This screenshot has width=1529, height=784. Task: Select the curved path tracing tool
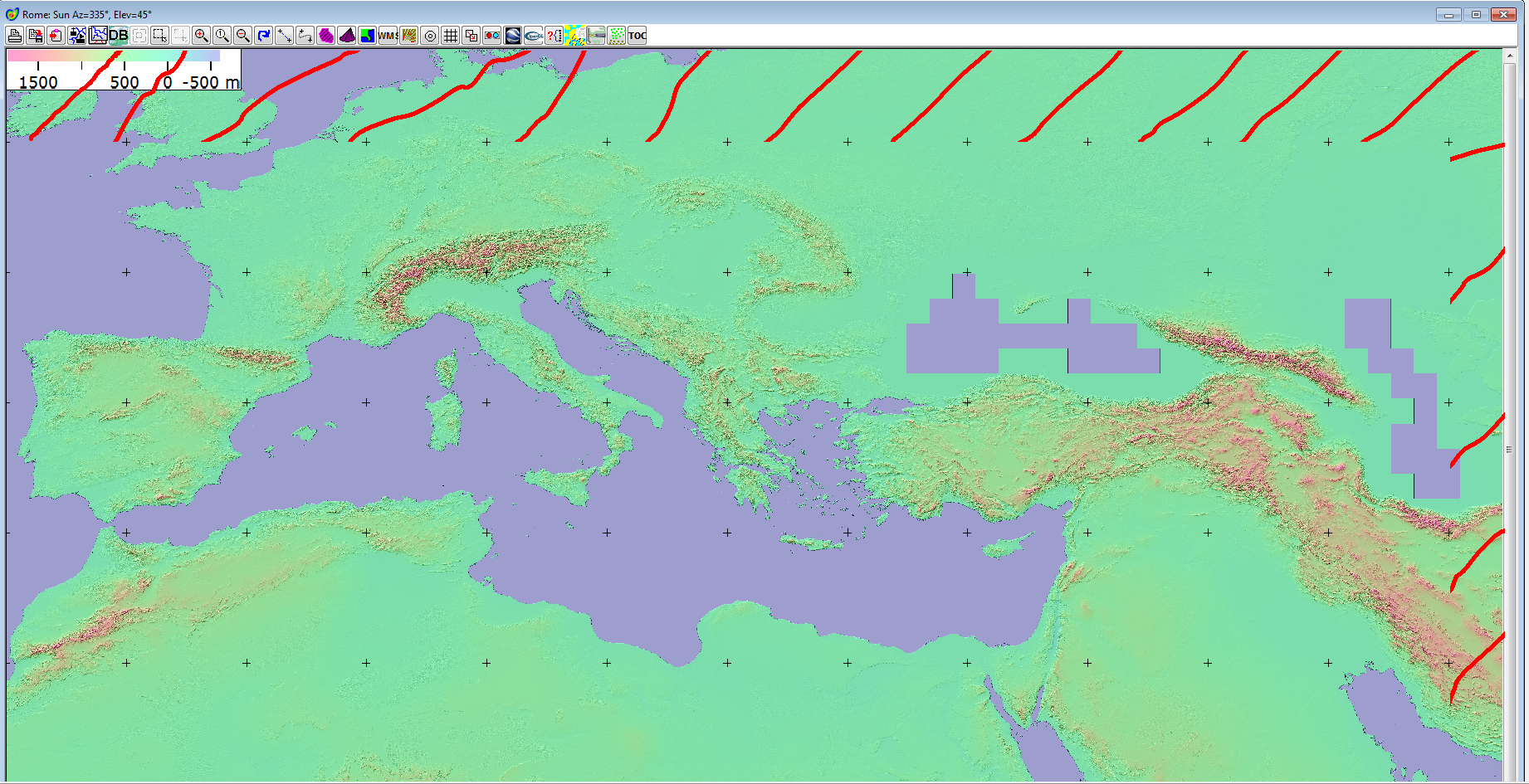[305, 36]
